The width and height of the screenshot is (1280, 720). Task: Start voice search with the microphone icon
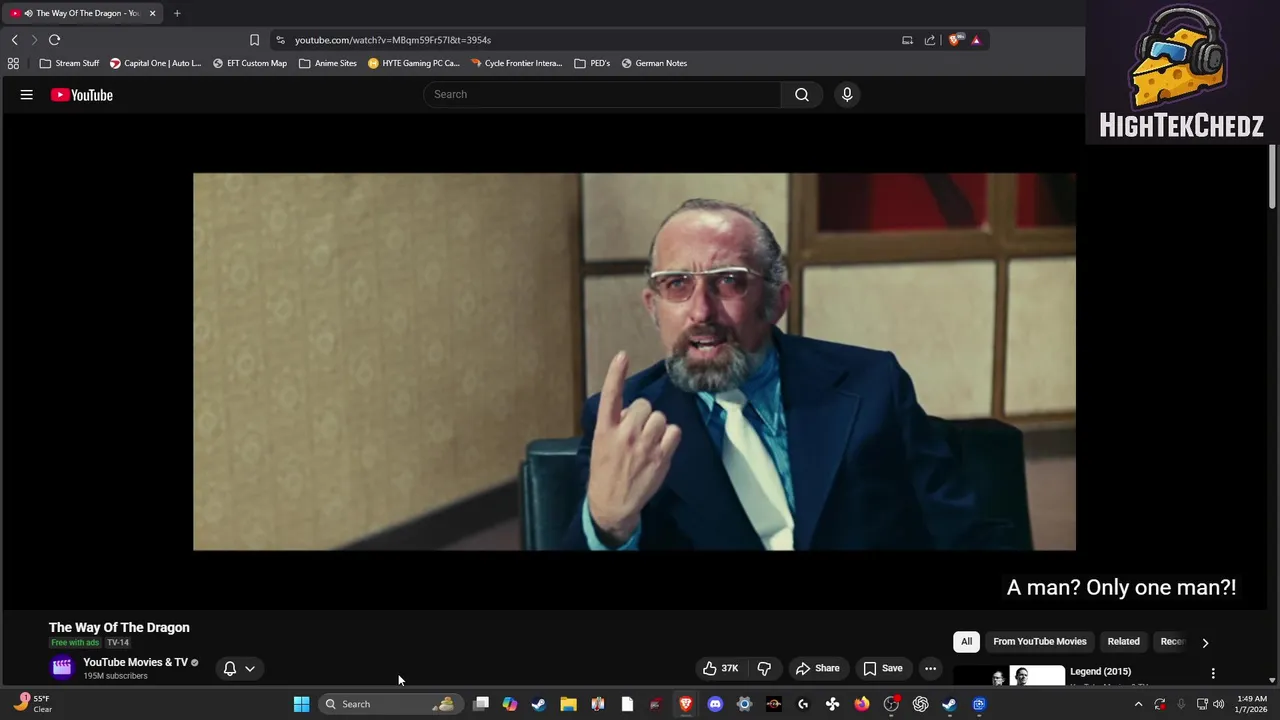[x=847, y=94]
